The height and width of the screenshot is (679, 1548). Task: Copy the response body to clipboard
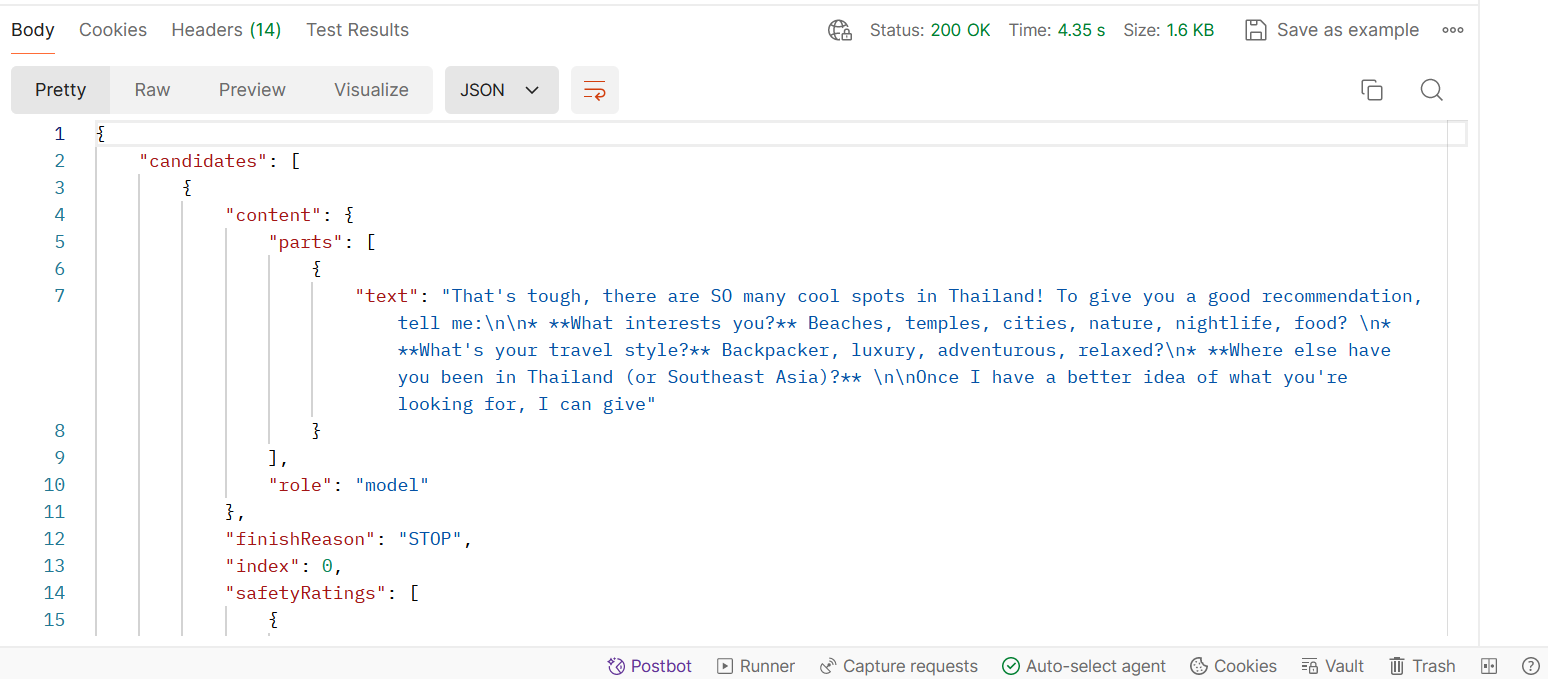click(1372, 90)
